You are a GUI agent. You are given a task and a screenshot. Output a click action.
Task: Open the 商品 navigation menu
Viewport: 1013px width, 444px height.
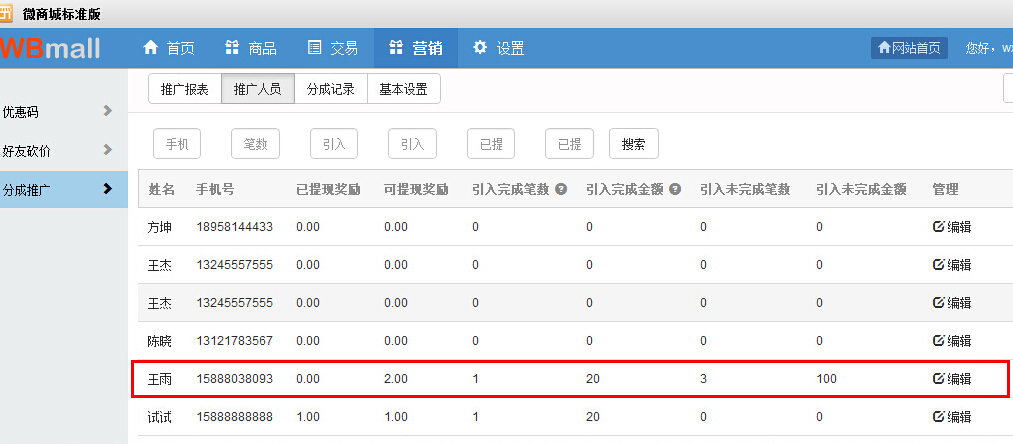click(x=250, y=48)
